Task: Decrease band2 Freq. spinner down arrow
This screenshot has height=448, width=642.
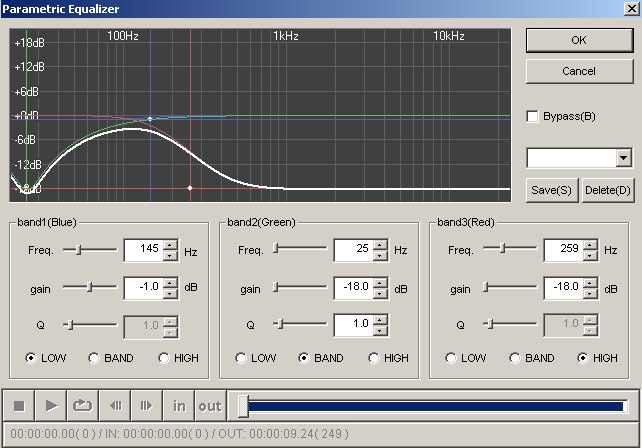Action: pos(380,255)
